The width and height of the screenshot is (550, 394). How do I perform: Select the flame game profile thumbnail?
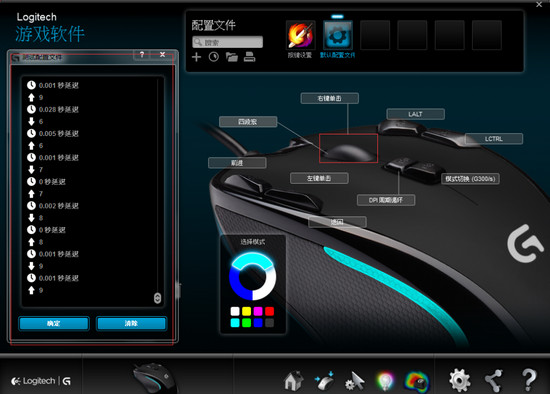coord(300,35)
